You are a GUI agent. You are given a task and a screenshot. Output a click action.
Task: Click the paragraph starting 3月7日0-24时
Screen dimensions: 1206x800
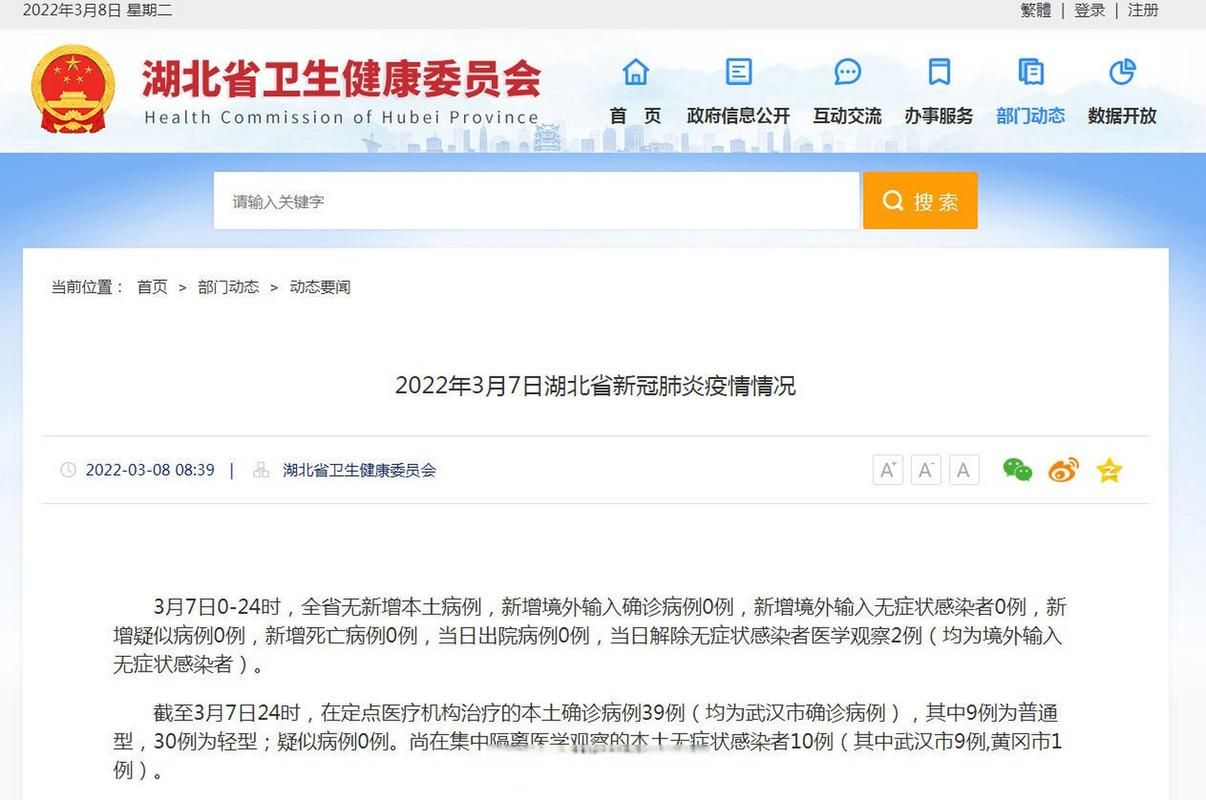[x=590, y=635]
